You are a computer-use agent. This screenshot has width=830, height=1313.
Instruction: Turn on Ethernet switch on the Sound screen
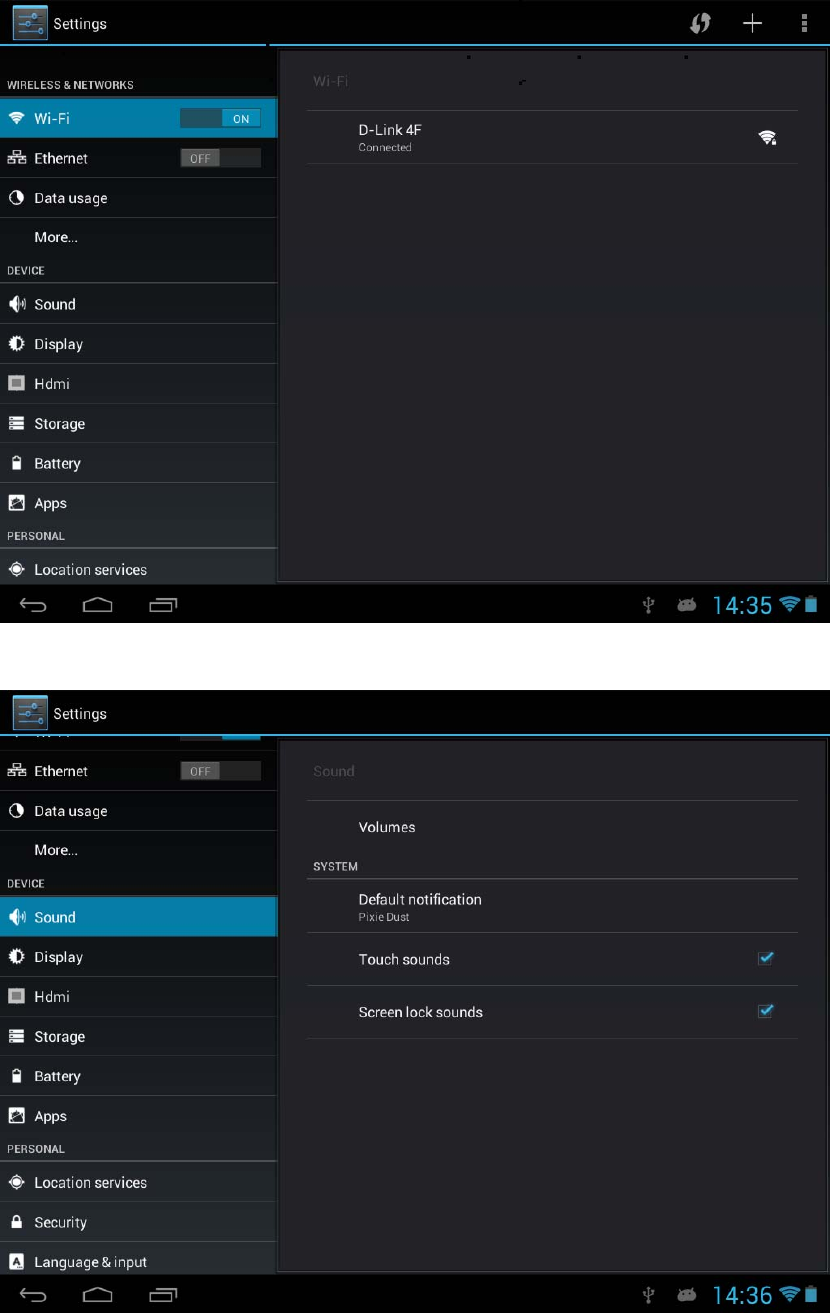click(x=220, y=771)
